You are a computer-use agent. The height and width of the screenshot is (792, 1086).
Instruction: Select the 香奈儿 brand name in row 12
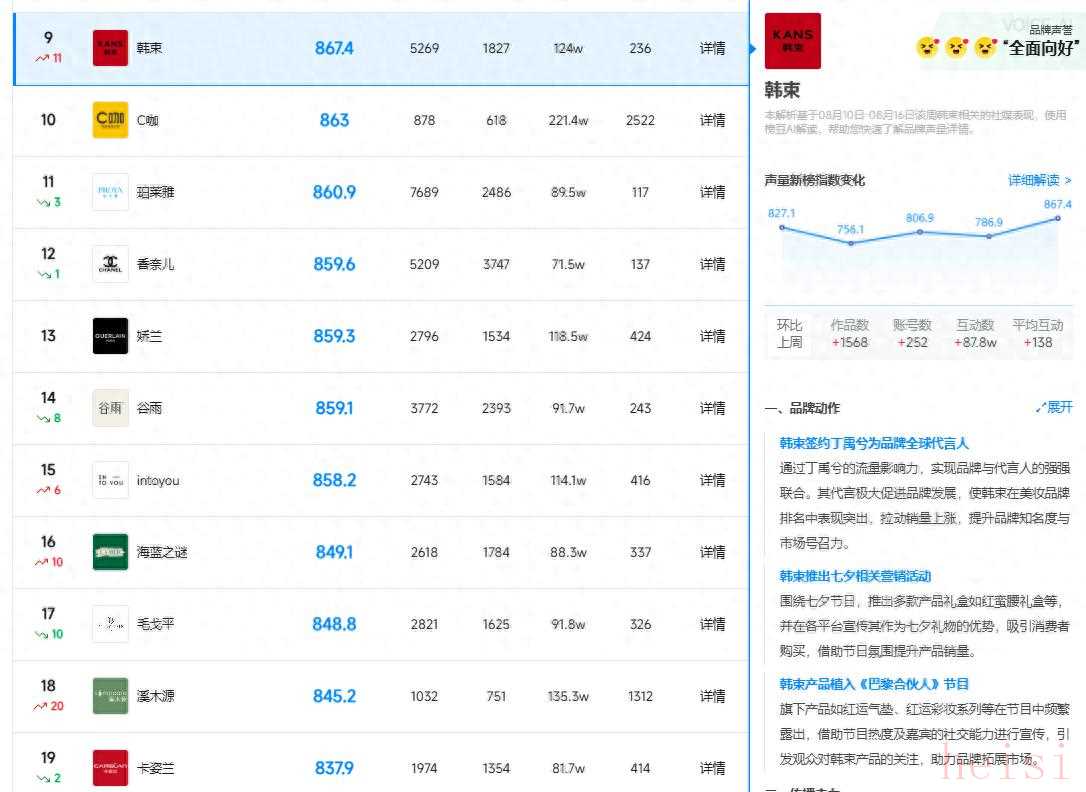pos(155,264)
